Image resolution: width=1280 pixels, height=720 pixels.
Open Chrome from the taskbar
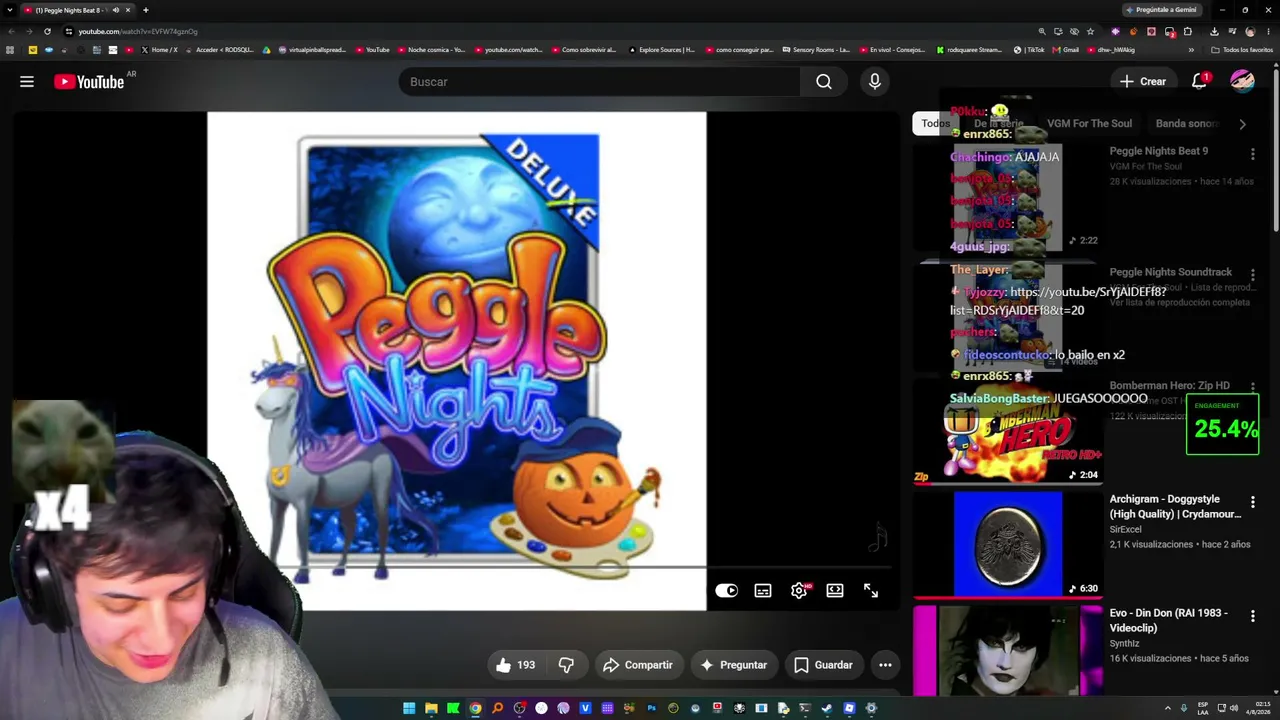[x=475, y=708]
